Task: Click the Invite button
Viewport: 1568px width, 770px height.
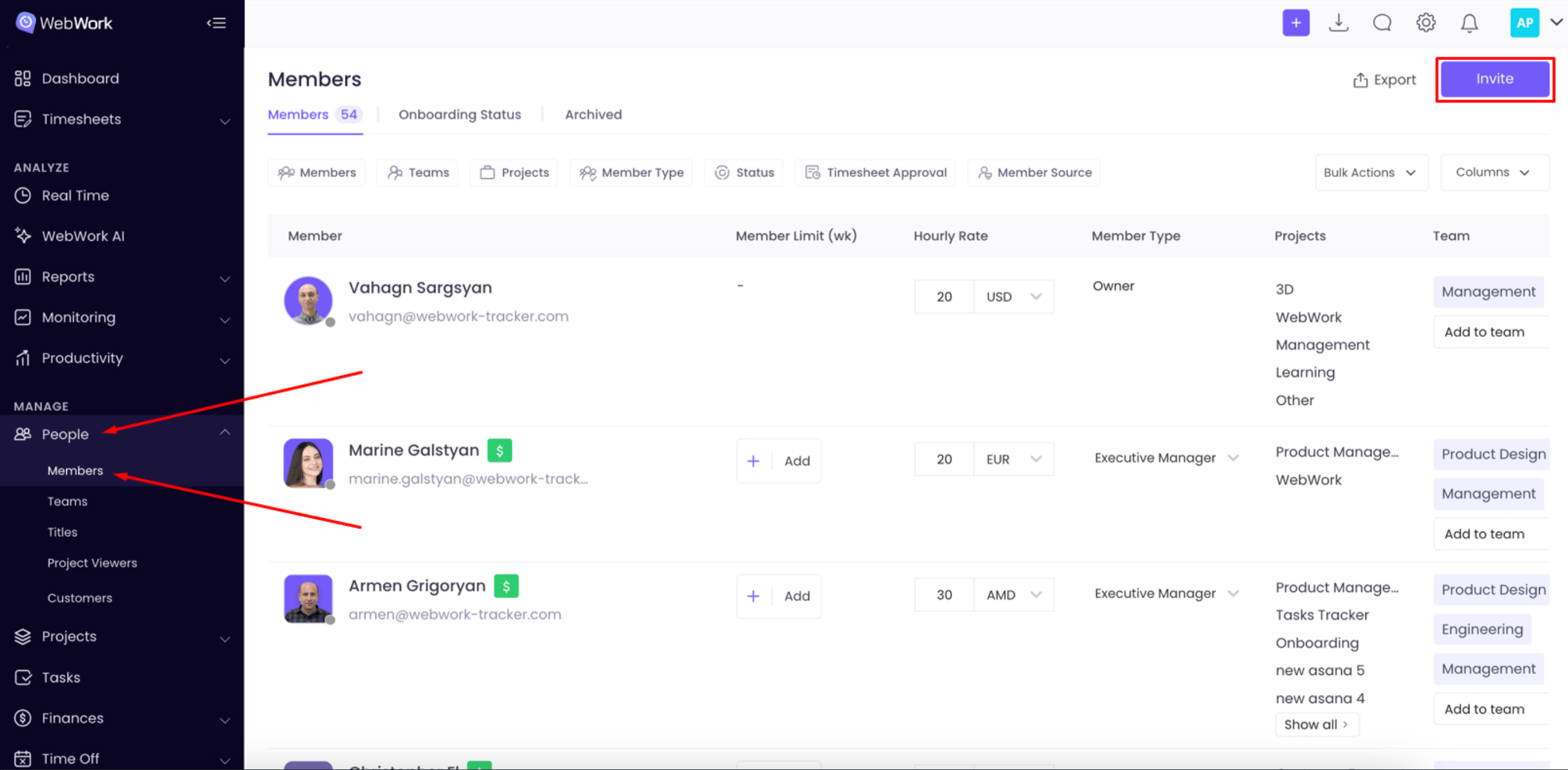Action: click(x=1494, y=79)
